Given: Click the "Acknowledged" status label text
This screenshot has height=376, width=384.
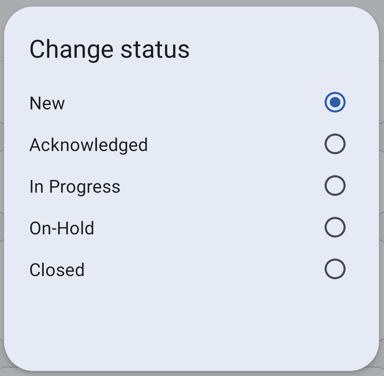Looking at the screenshot, I should tap(89, 145).
